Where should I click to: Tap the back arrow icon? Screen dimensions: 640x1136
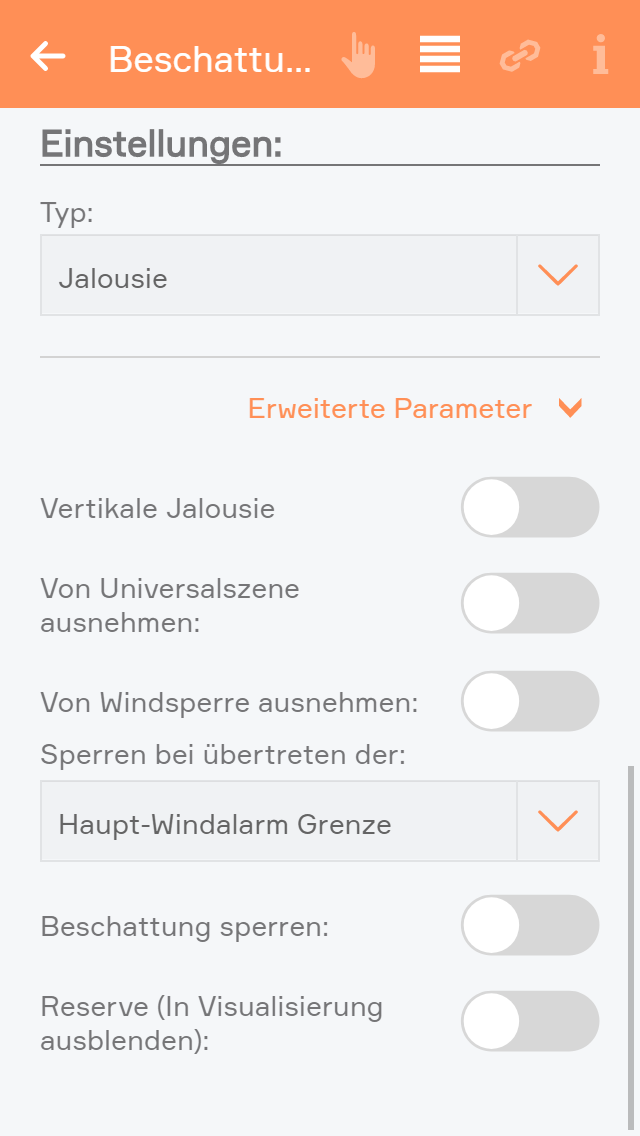(48, 56)
